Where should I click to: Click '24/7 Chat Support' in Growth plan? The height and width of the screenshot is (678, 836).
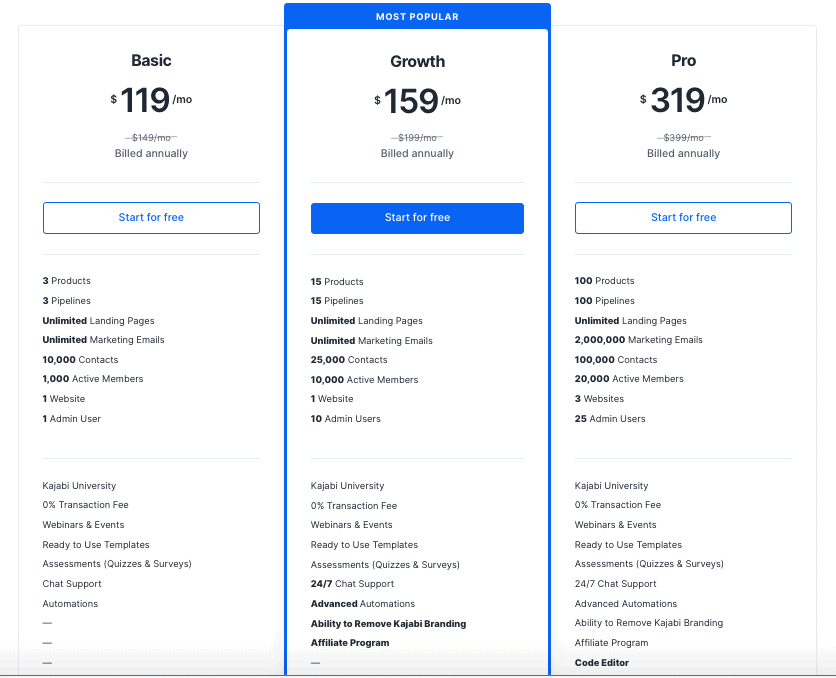tap(352, 584)
